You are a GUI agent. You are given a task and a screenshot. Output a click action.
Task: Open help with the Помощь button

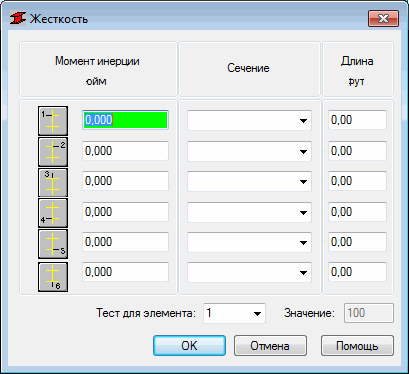(x=357, y=346)
